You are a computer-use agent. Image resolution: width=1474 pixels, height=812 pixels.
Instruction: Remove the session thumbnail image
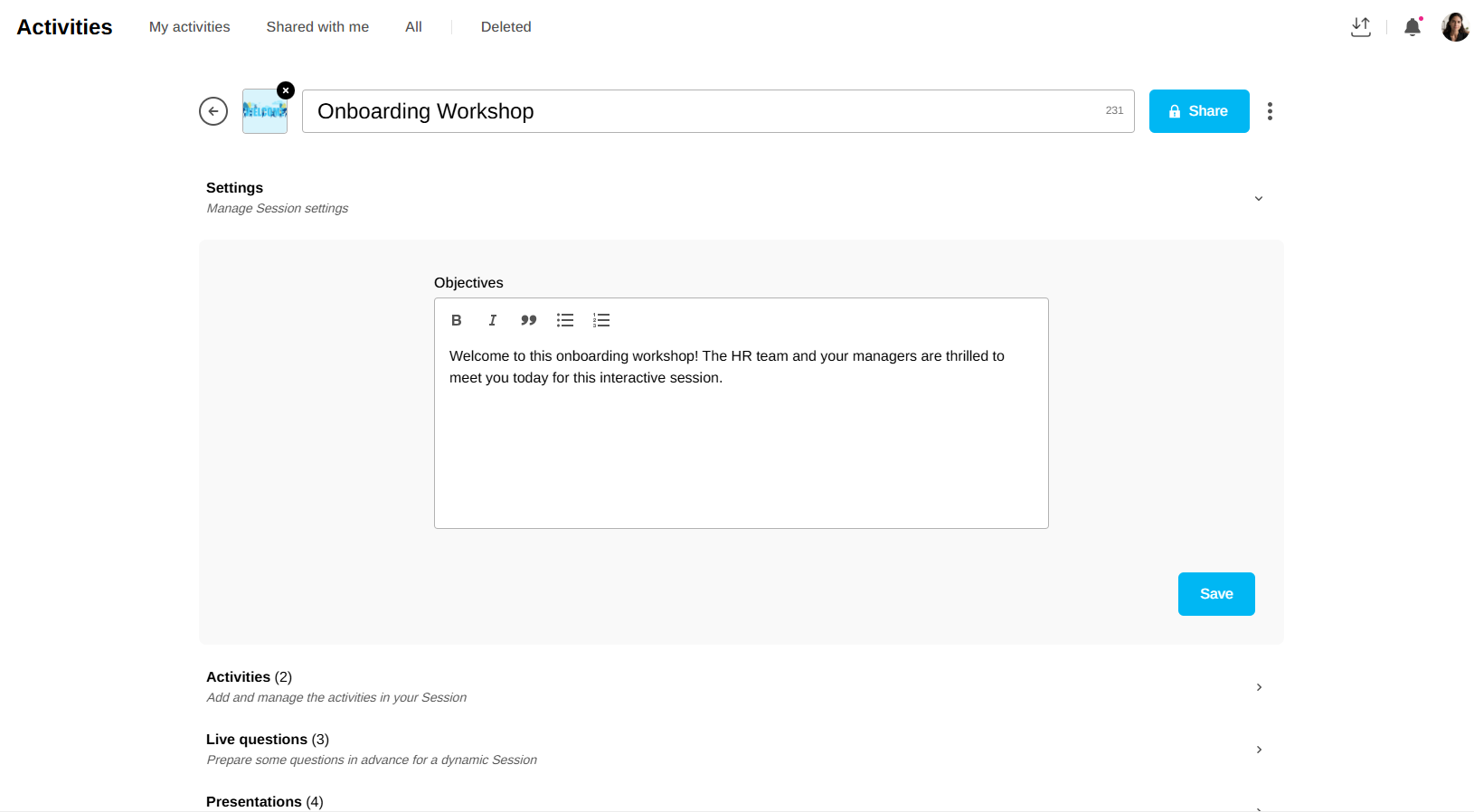pos(286,90)
